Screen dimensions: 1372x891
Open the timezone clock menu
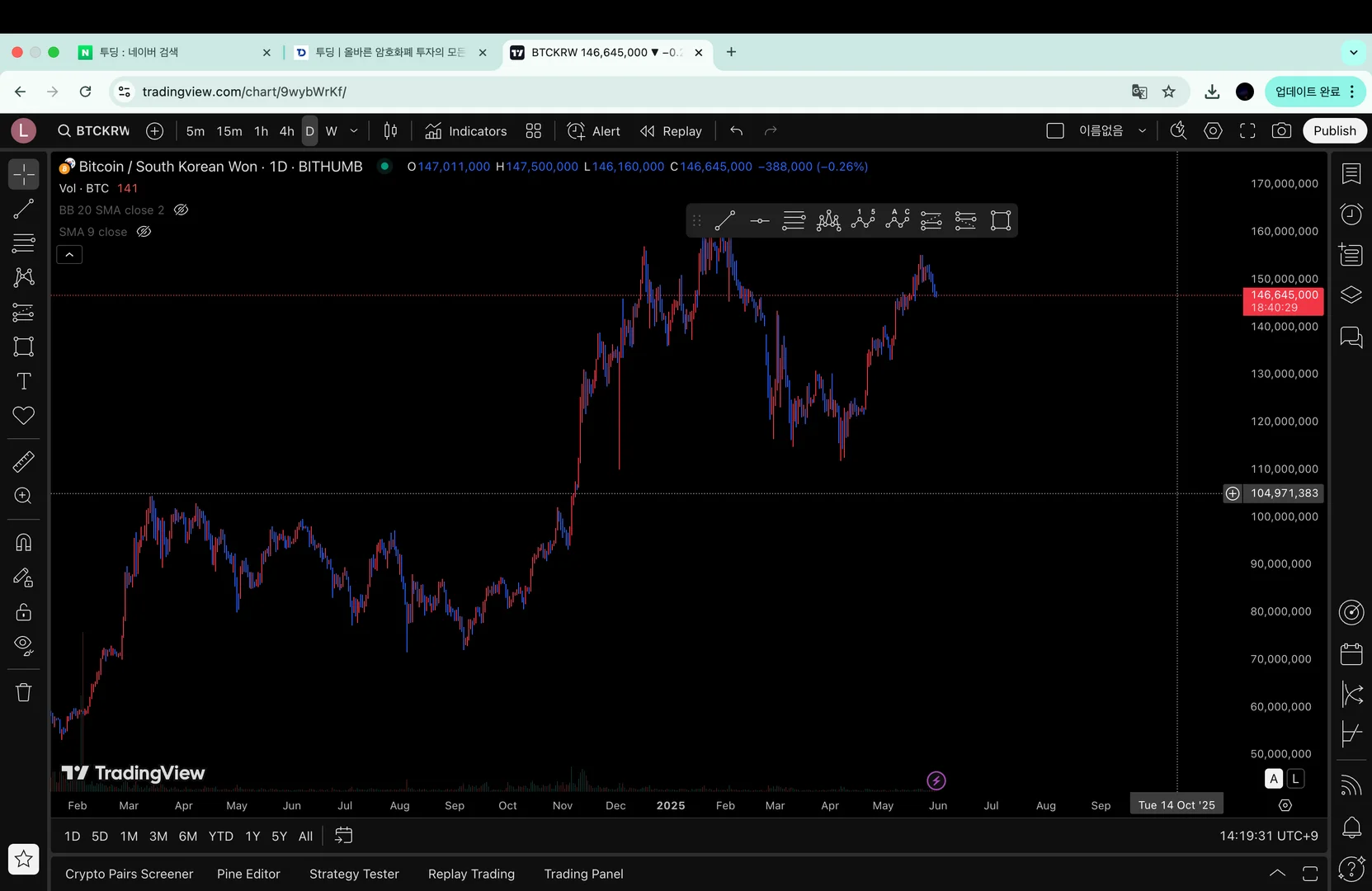(1269, 837)
